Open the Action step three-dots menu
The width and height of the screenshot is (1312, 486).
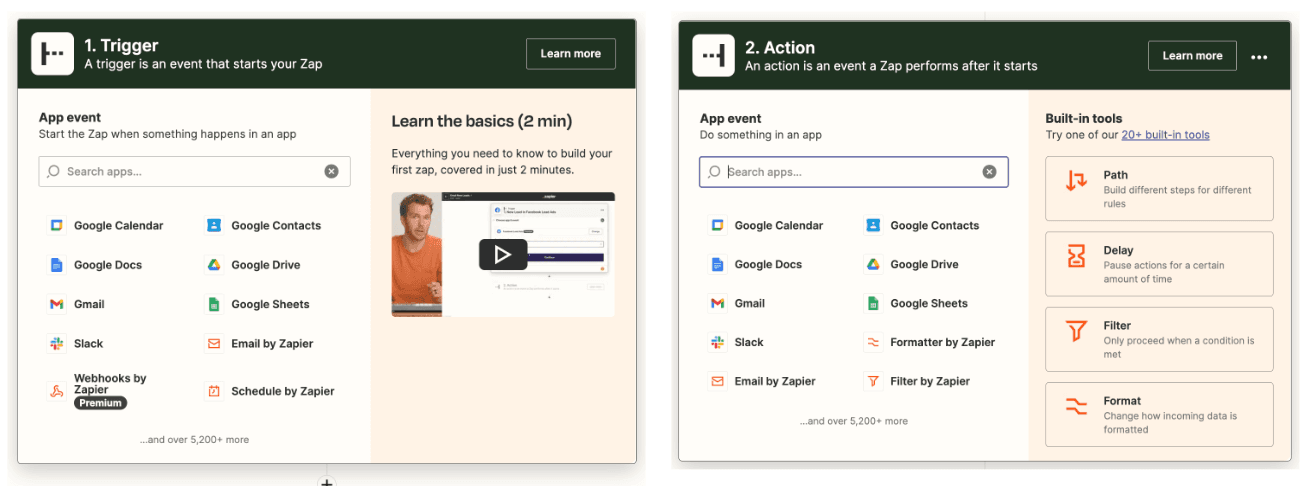(1259, 57)
